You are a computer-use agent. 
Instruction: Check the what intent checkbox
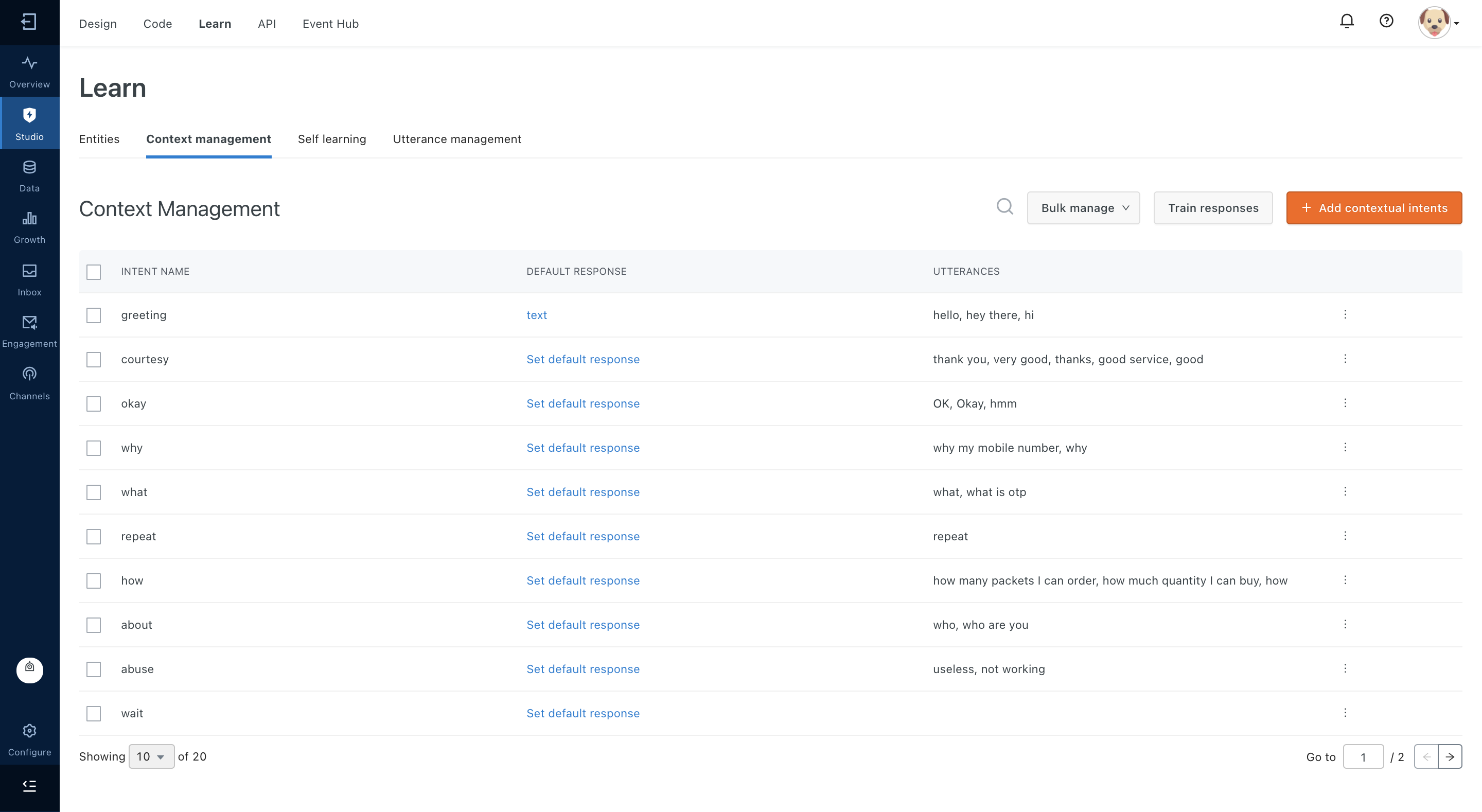tap(94, 492)
